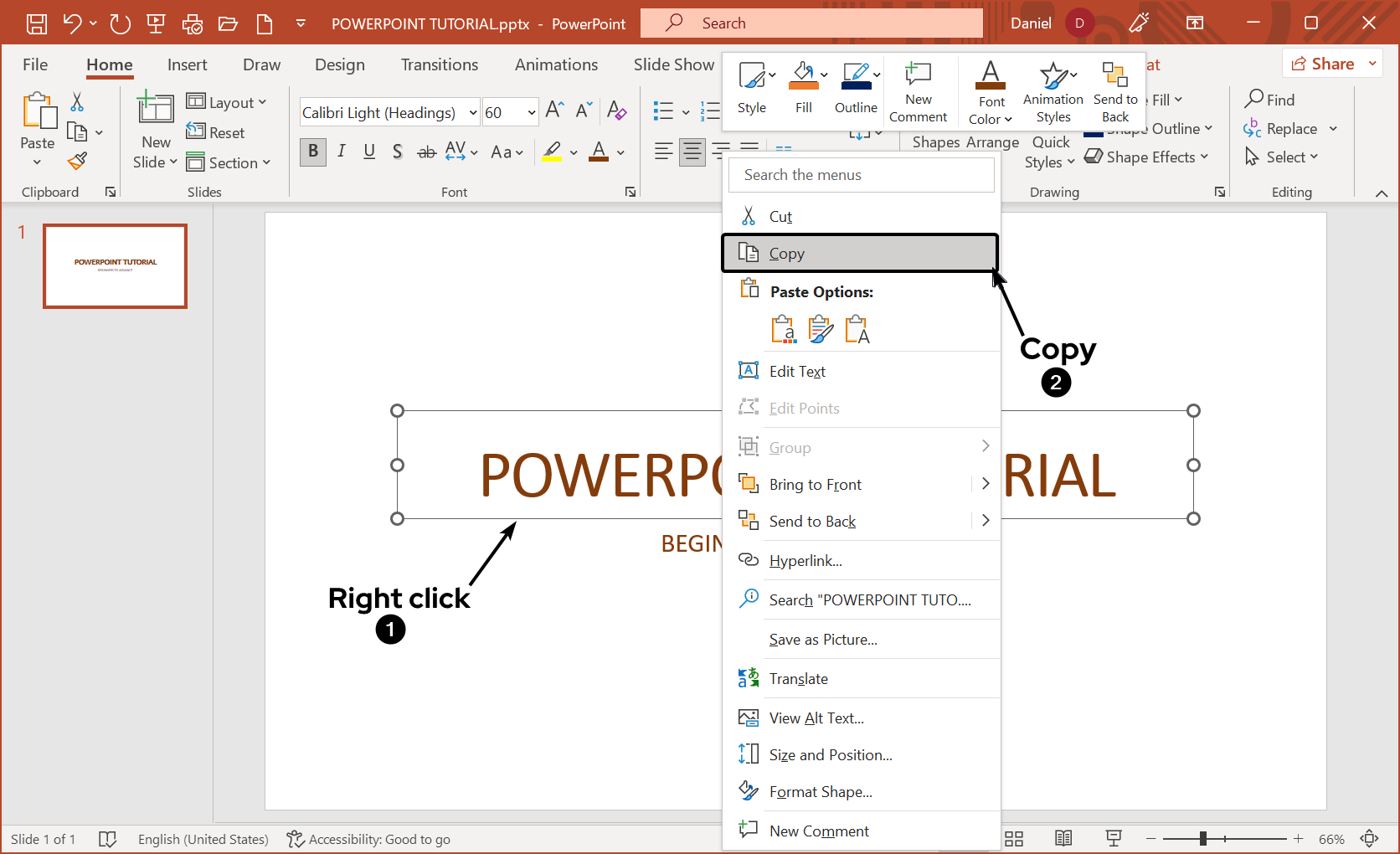
Task: Click New Comment in mini toolbar
Action: pos(918,91)
